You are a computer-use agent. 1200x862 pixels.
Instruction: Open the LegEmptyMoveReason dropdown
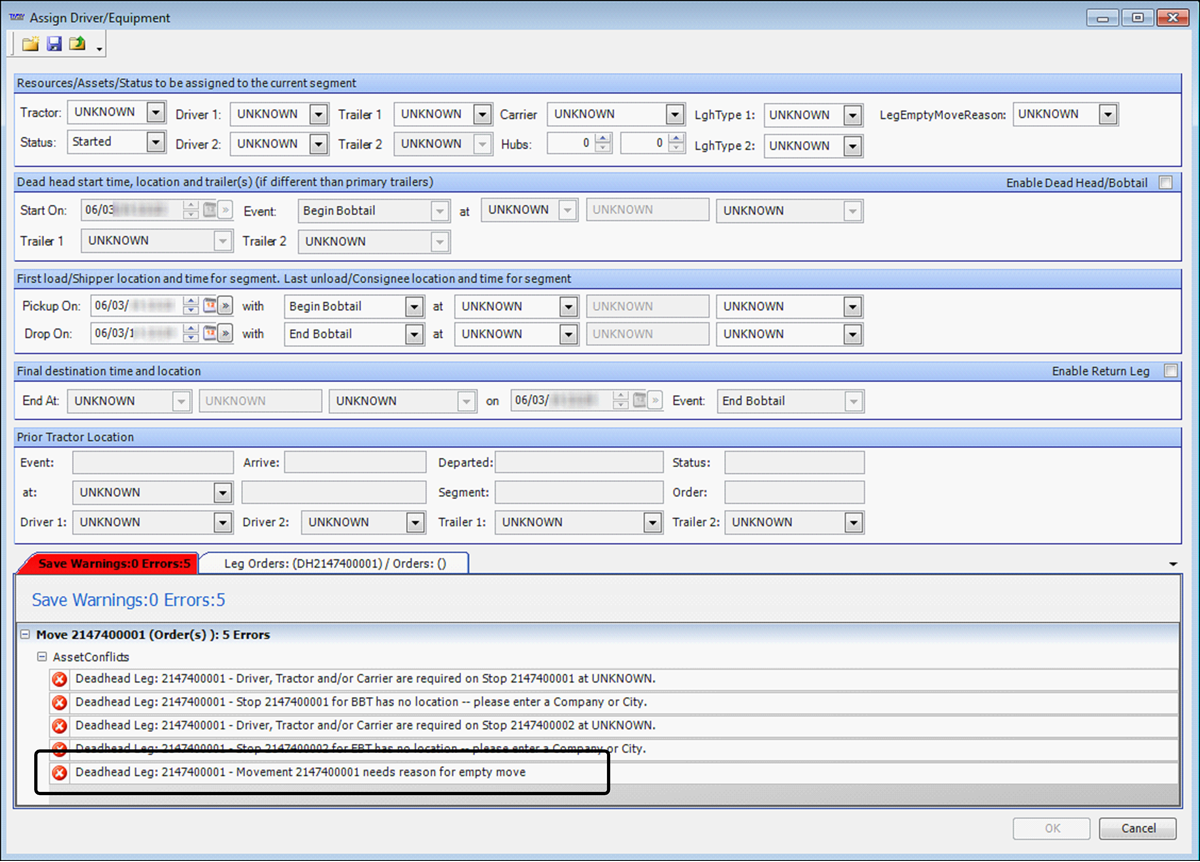point(1107,114)
